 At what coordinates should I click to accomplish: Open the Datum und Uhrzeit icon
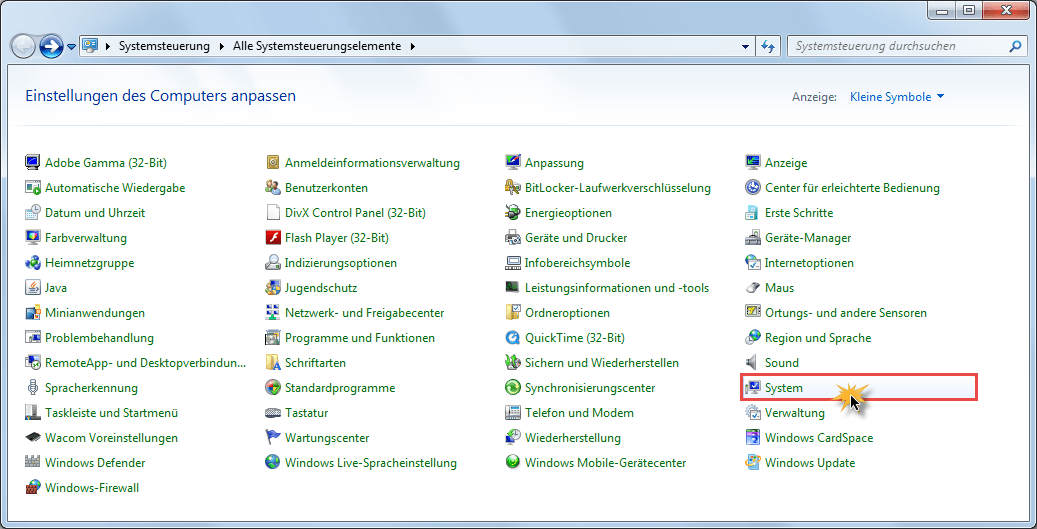pos(32,213)
